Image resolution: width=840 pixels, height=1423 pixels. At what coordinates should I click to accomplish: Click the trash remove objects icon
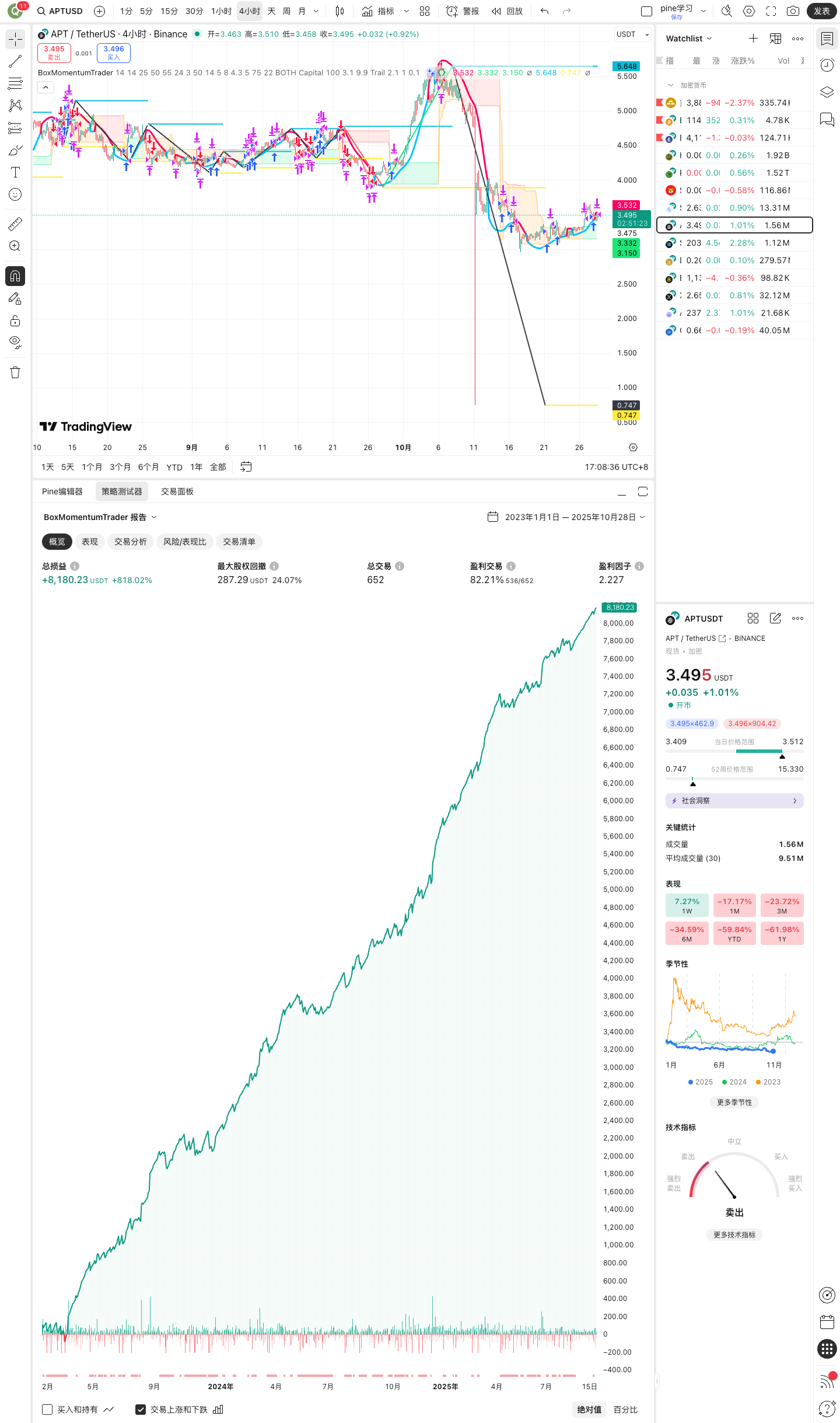click(x=15, y=373)
